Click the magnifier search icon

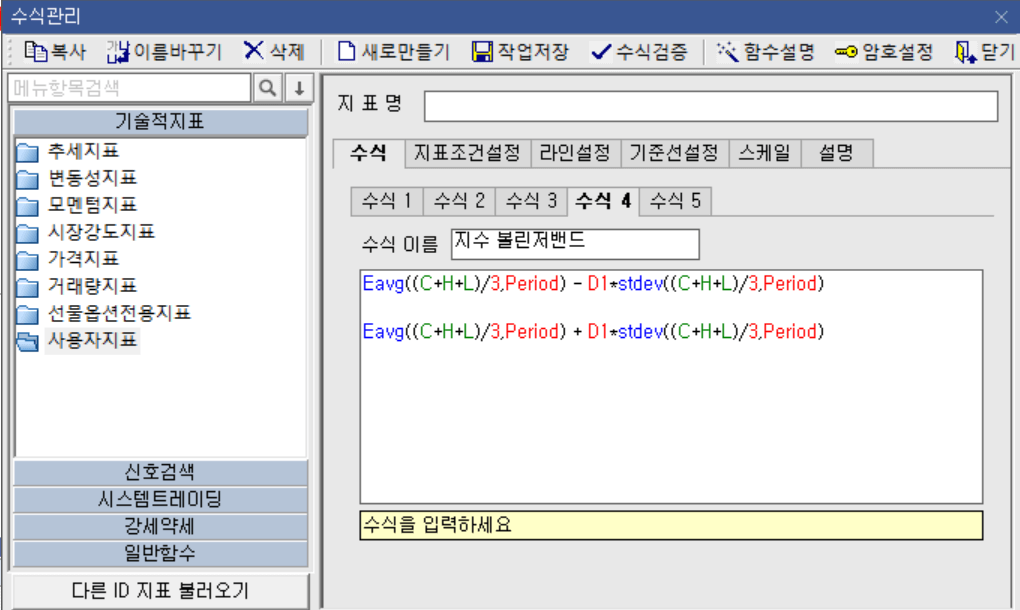[x=265, y=88]
